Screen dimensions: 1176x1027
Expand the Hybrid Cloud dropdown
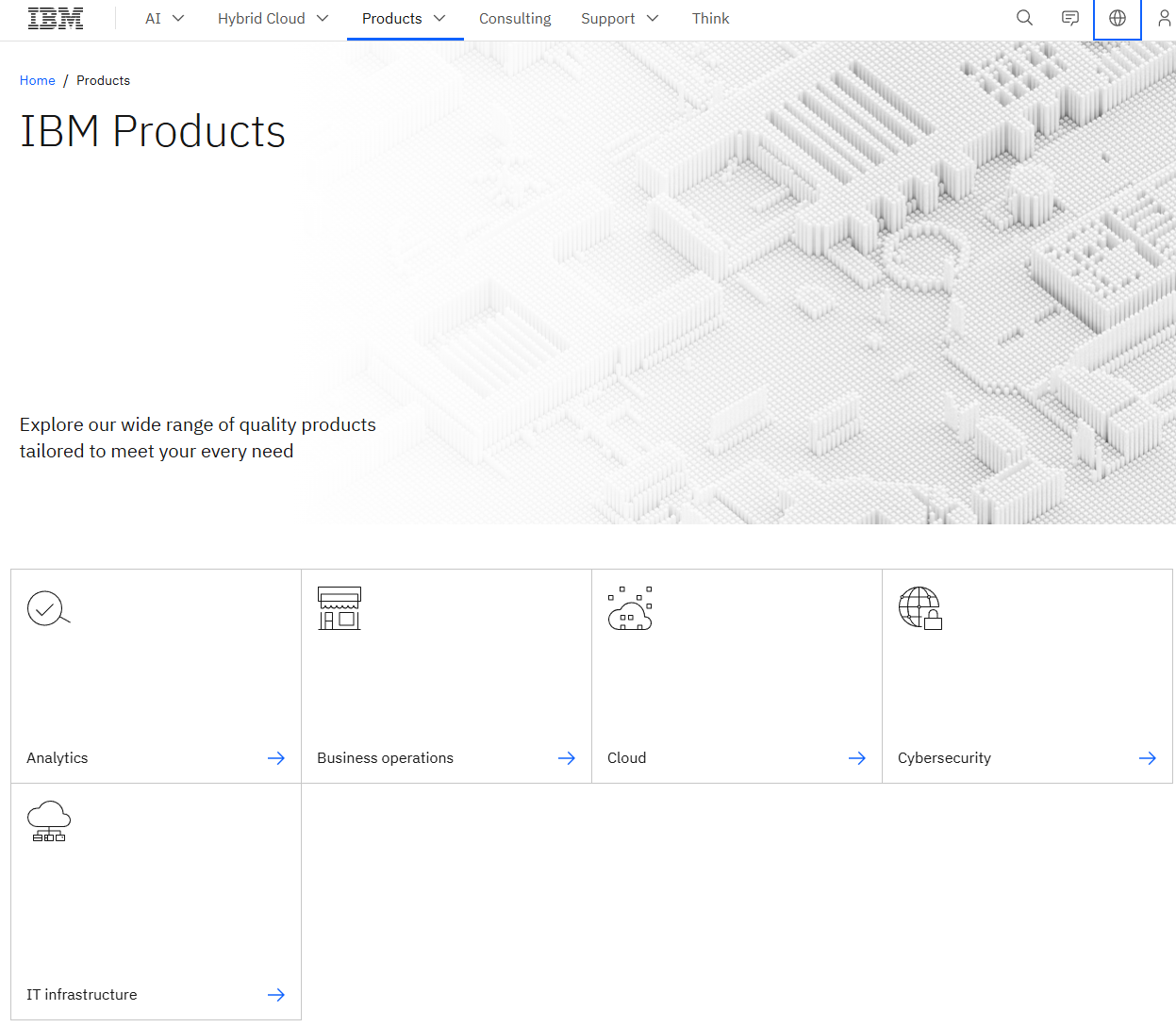pyautogui.click(x=273, y=18)
